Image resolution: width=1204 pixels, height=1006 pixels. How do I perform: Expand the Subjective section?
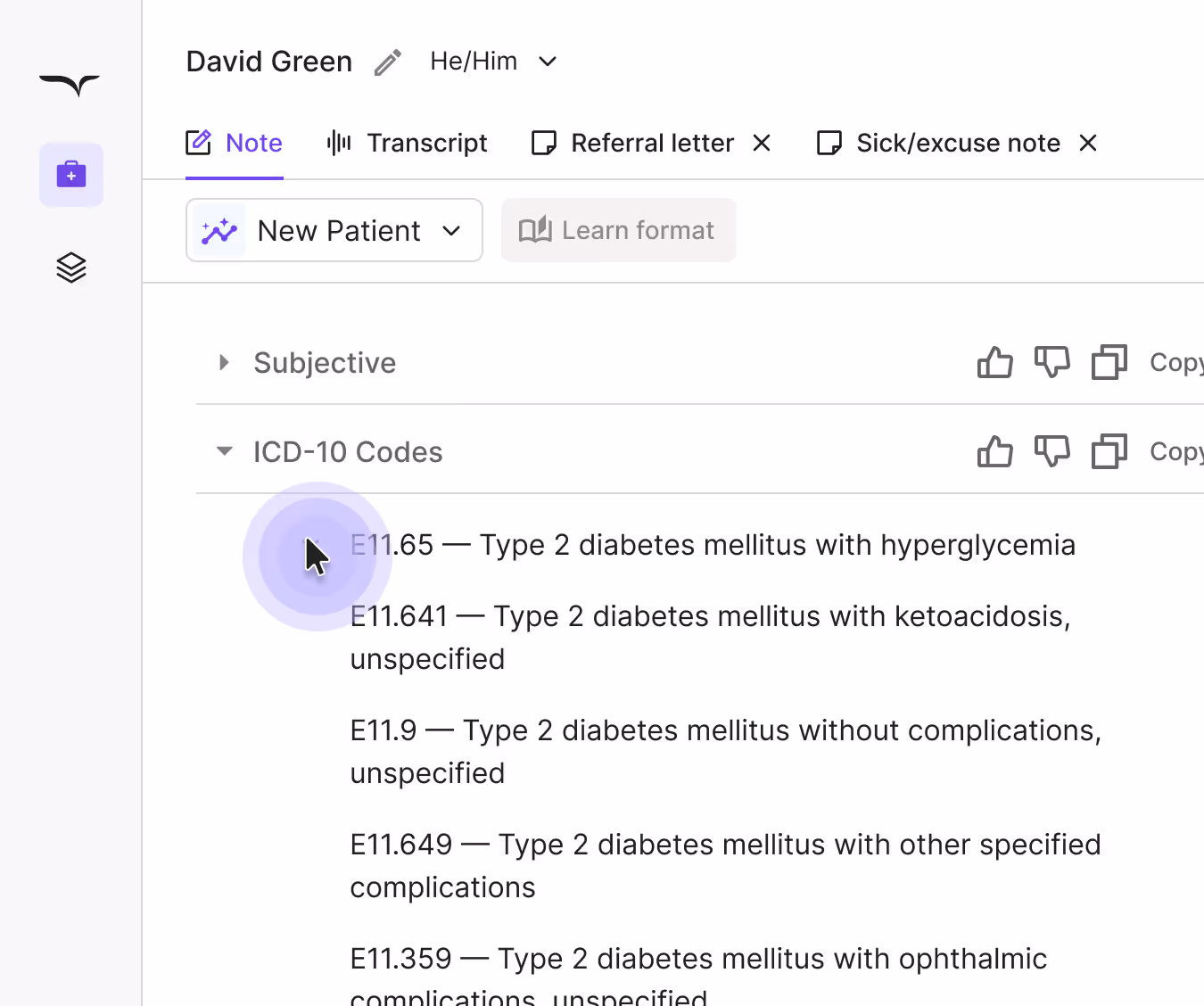click(223, 362)
